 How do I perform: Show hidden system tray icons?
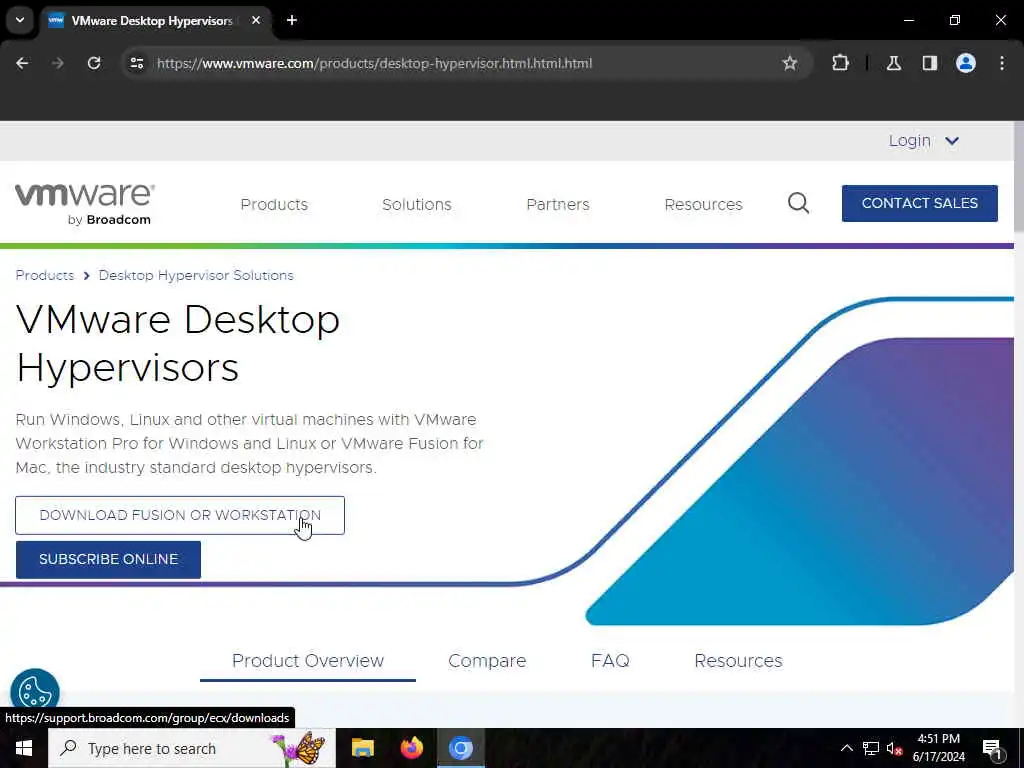(846, 748)
